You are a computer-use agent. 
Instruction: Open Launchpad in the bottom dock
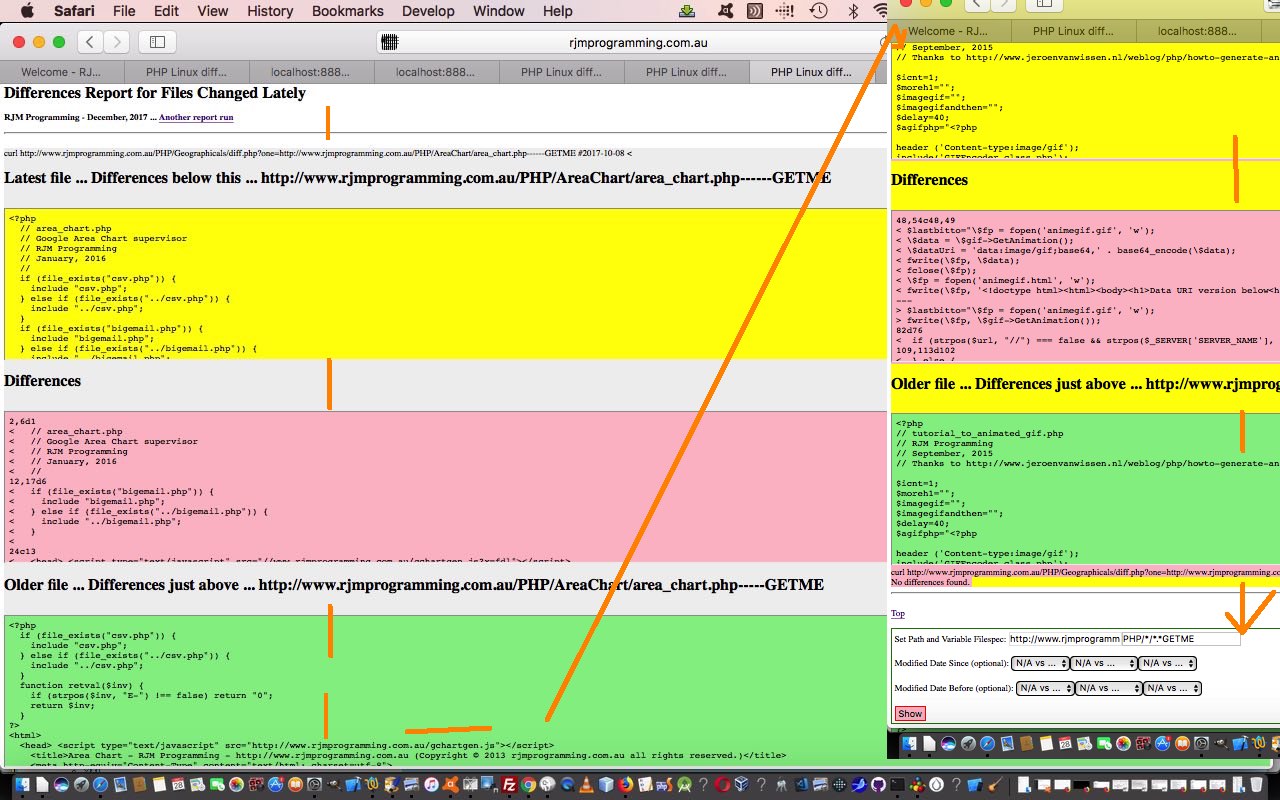tap(81, 785)
